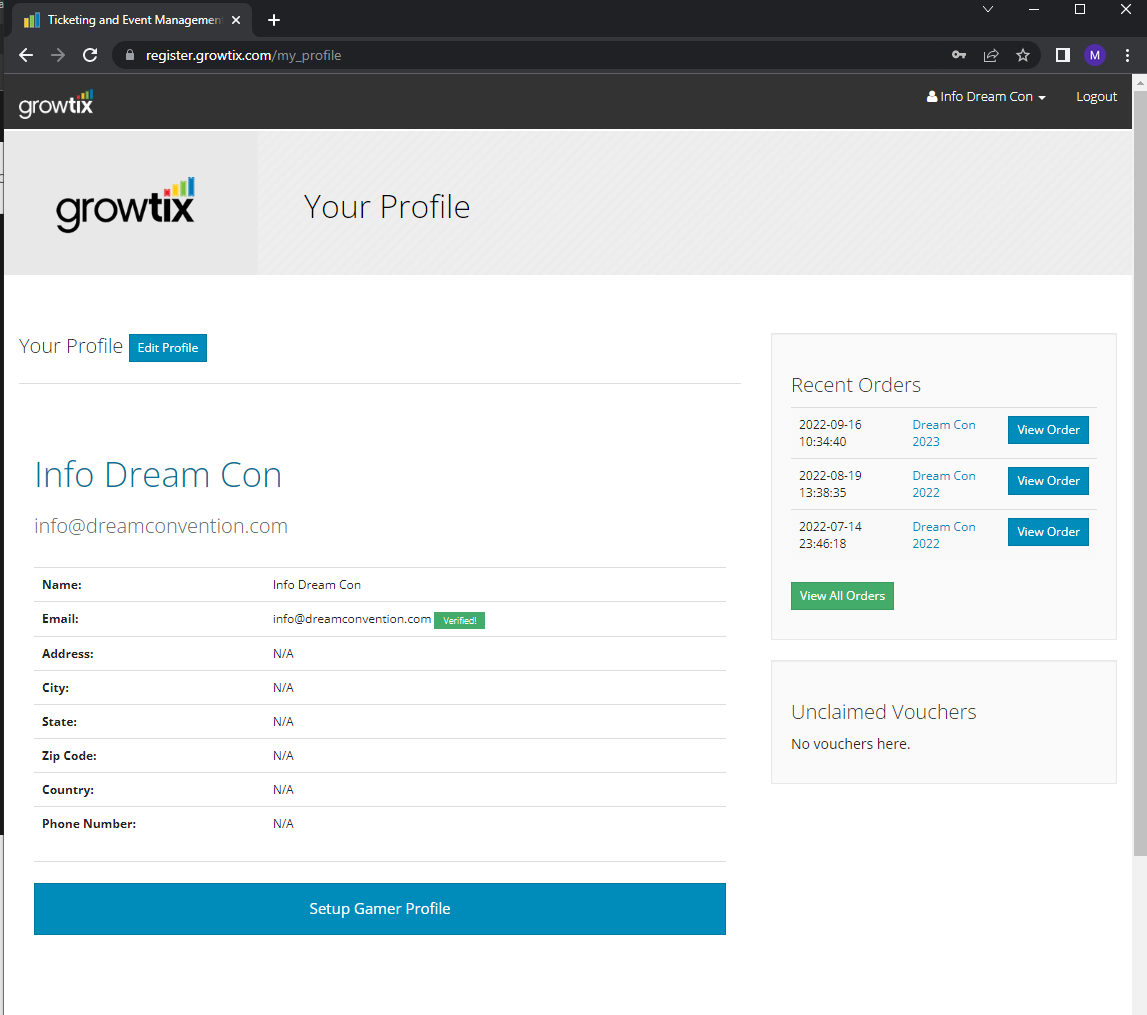This screenshot has width=1147, height=1015.
Task: Open the tab search chevron
Action: 988,9
